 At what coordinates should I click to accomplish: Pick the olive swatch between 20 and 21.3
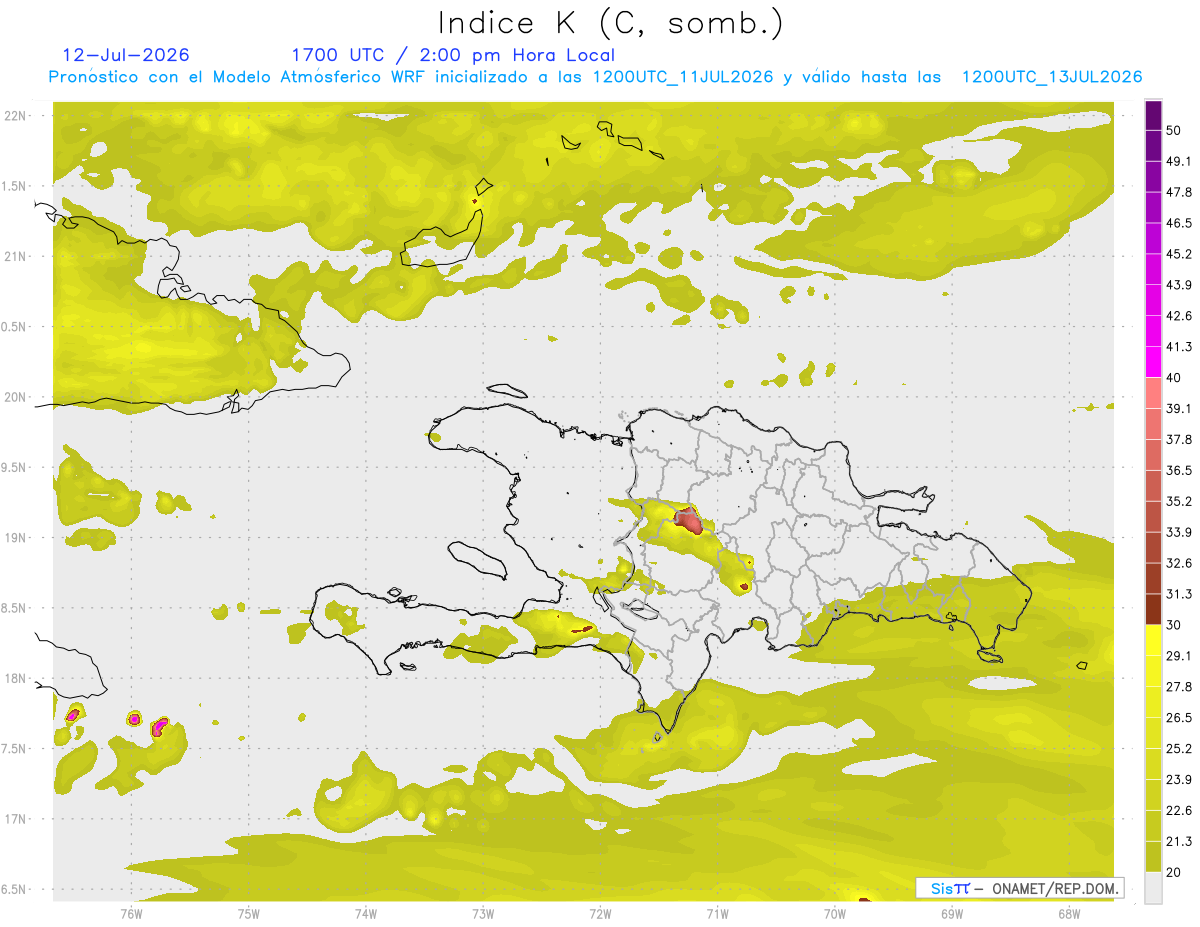(x=1153, y=856)
